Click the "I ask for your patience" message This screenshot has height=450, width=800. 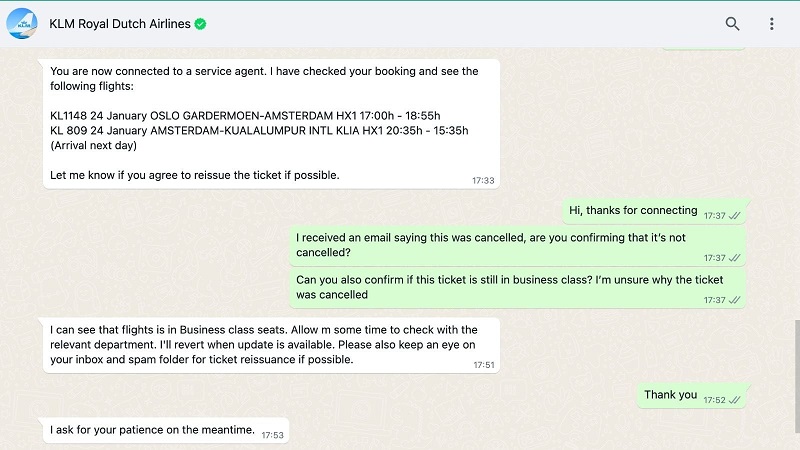click(x=153, y=431)
